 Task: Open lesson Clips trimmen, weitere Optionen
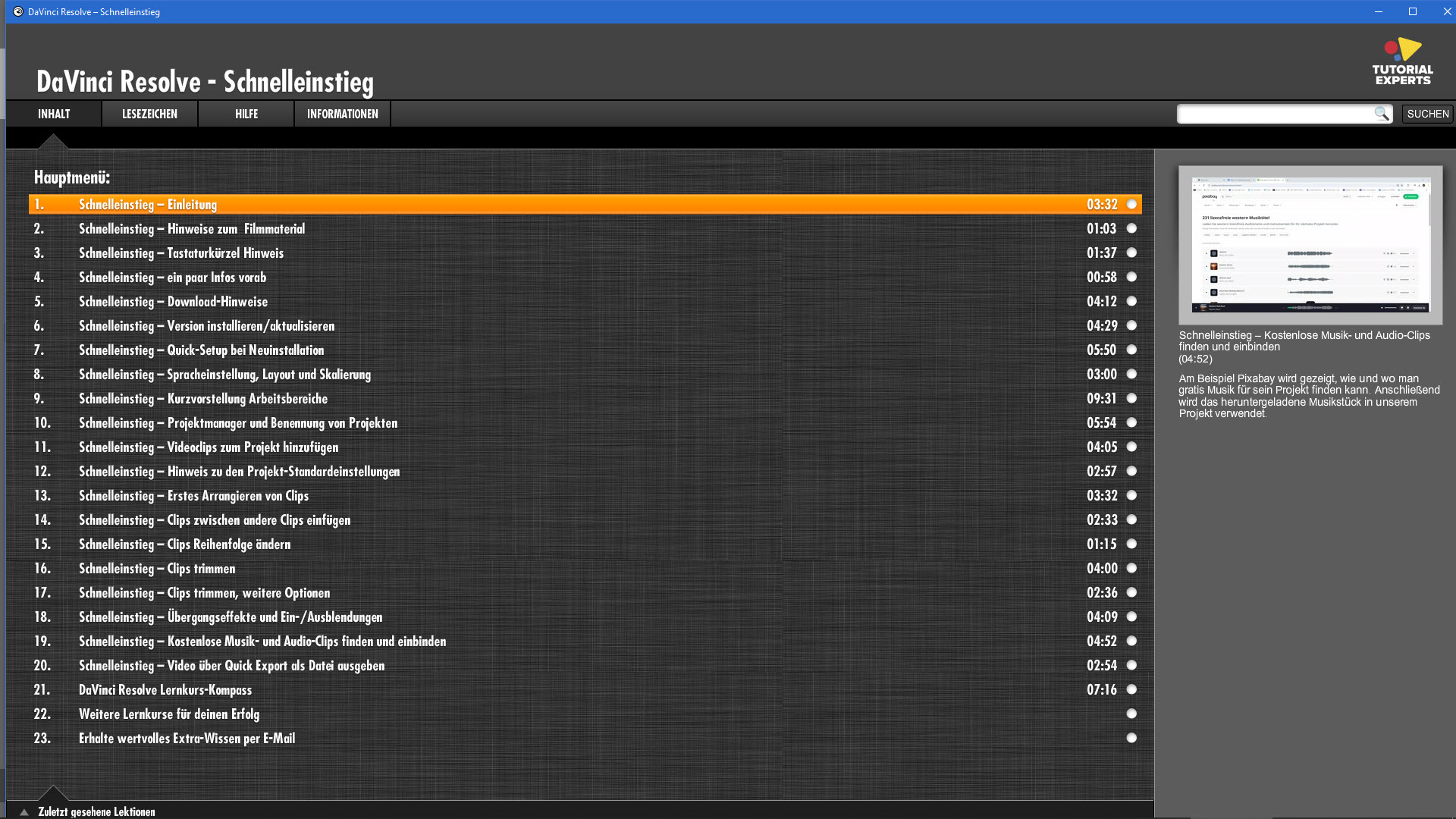[585, 592]
